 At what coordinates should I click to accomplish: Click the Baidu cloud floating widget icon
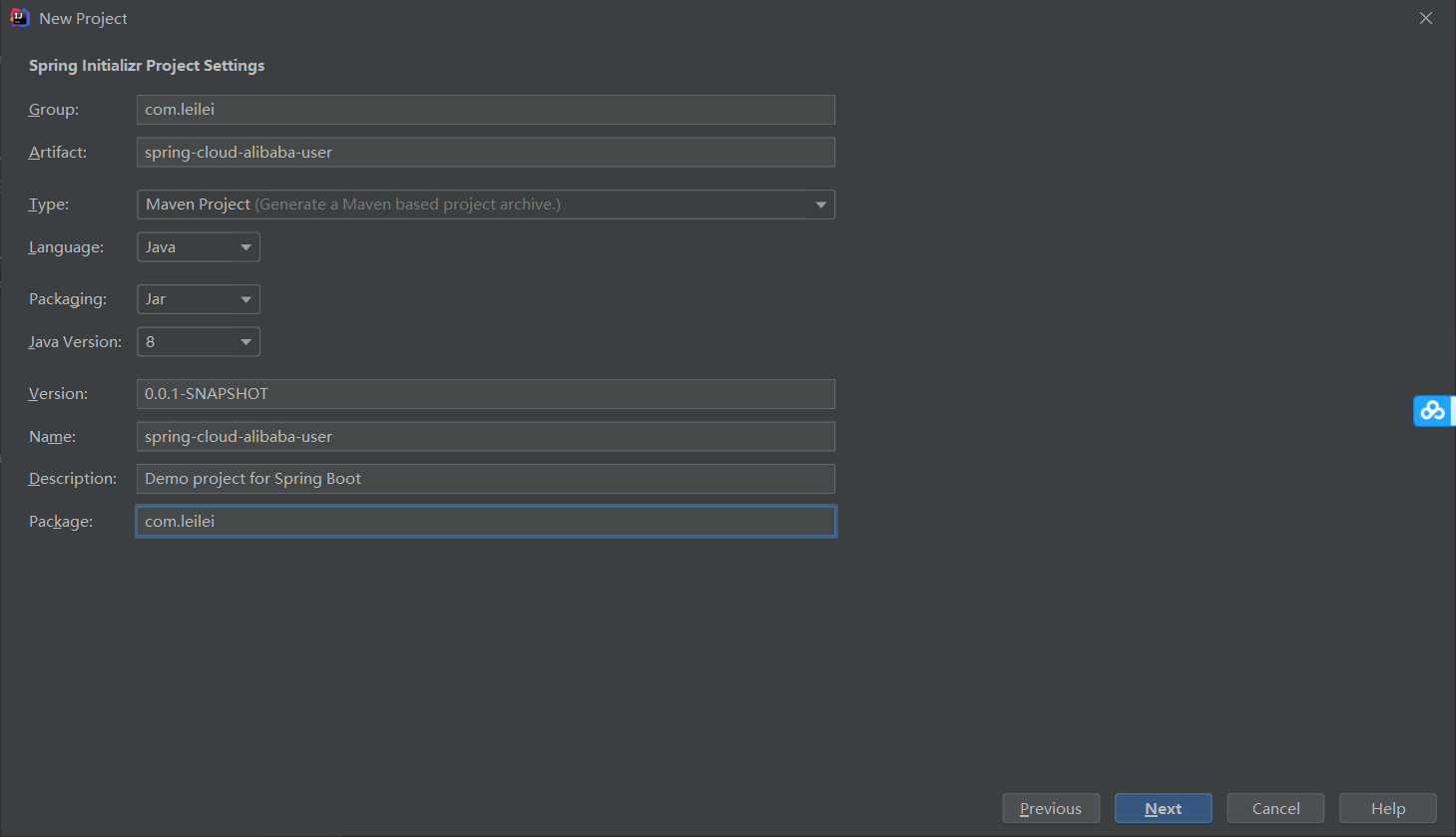(x=1433, y=410)
